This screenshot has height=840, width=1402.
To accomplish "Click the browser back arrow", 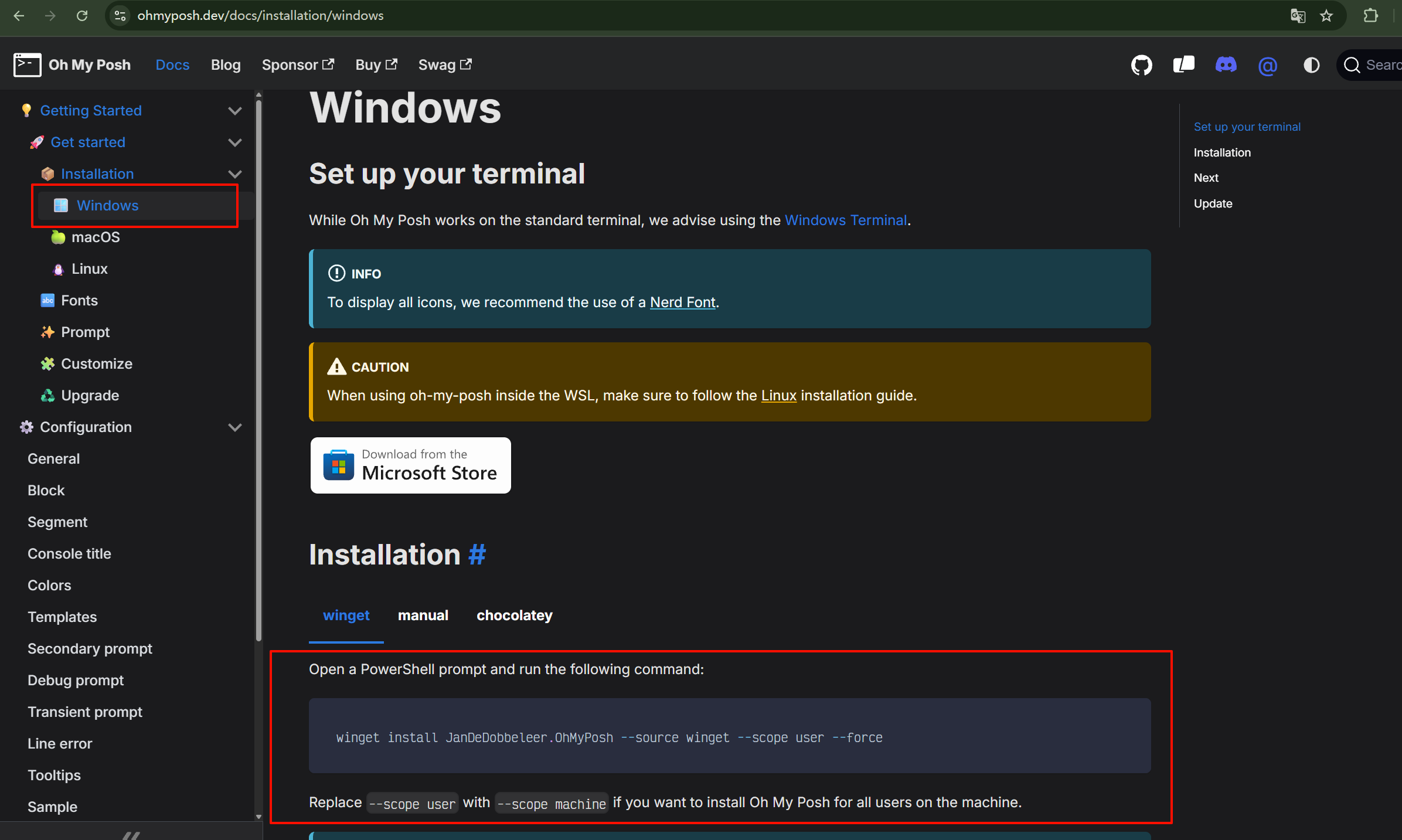I will click(19, 16).
